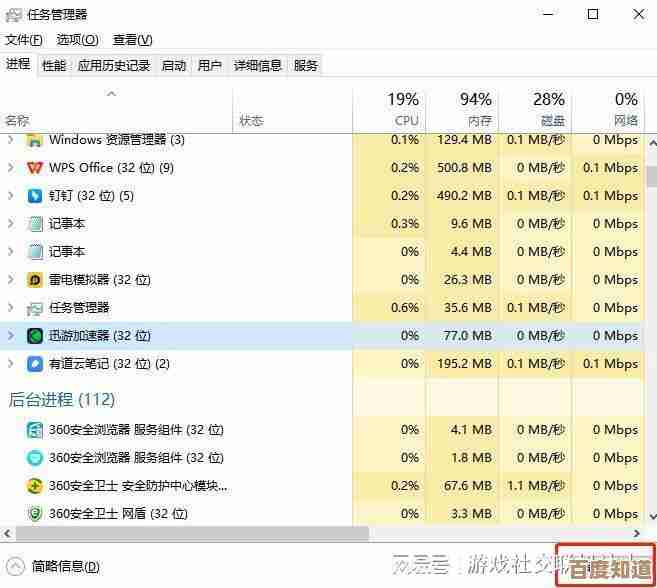
Task: Click the 迅游加速器 green icon
Action: [35, 336]
